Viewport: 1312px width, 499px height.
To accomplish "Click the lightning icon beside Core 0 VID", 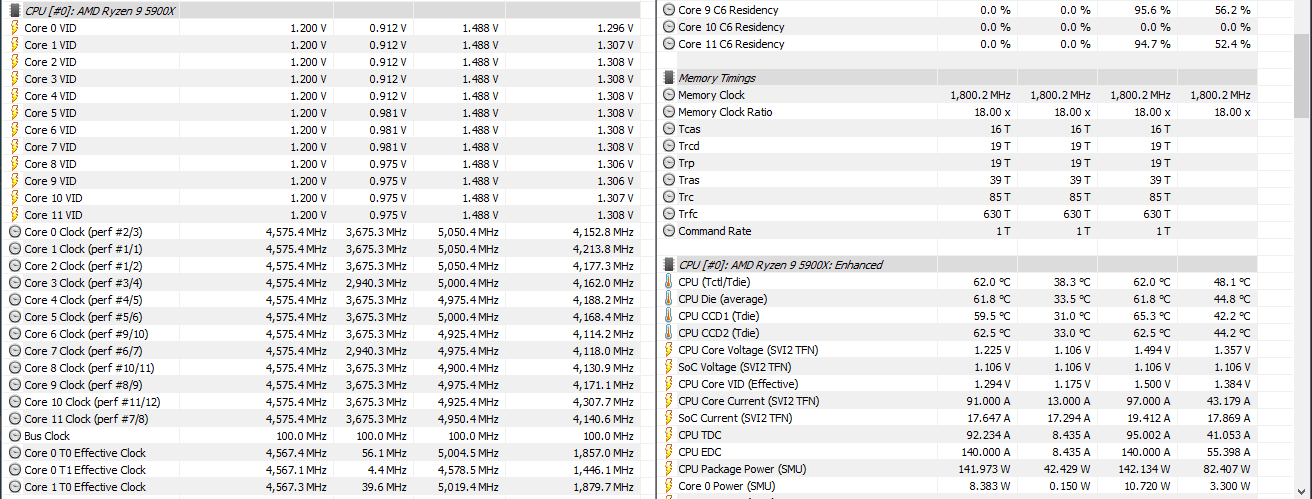I will (x=14, y=28).
